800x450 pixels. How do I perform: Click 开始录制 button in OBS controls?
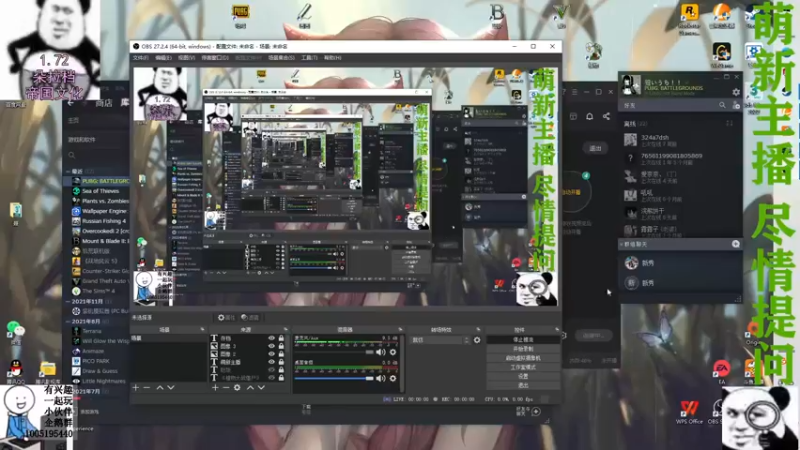click(523, 349)
